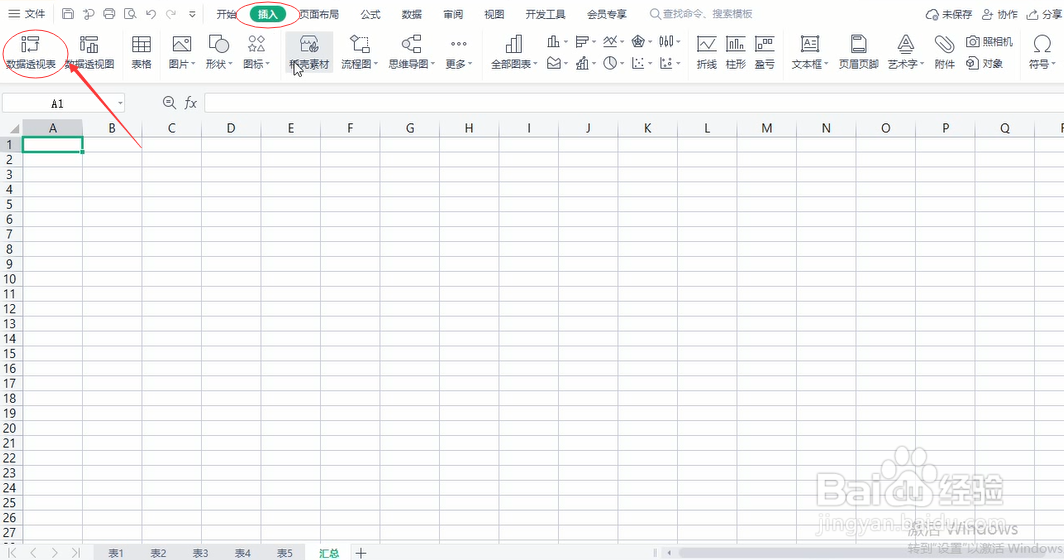This screenshot has width=1064, height=560.
Task: Click the redo arrow
Action: 171,14
